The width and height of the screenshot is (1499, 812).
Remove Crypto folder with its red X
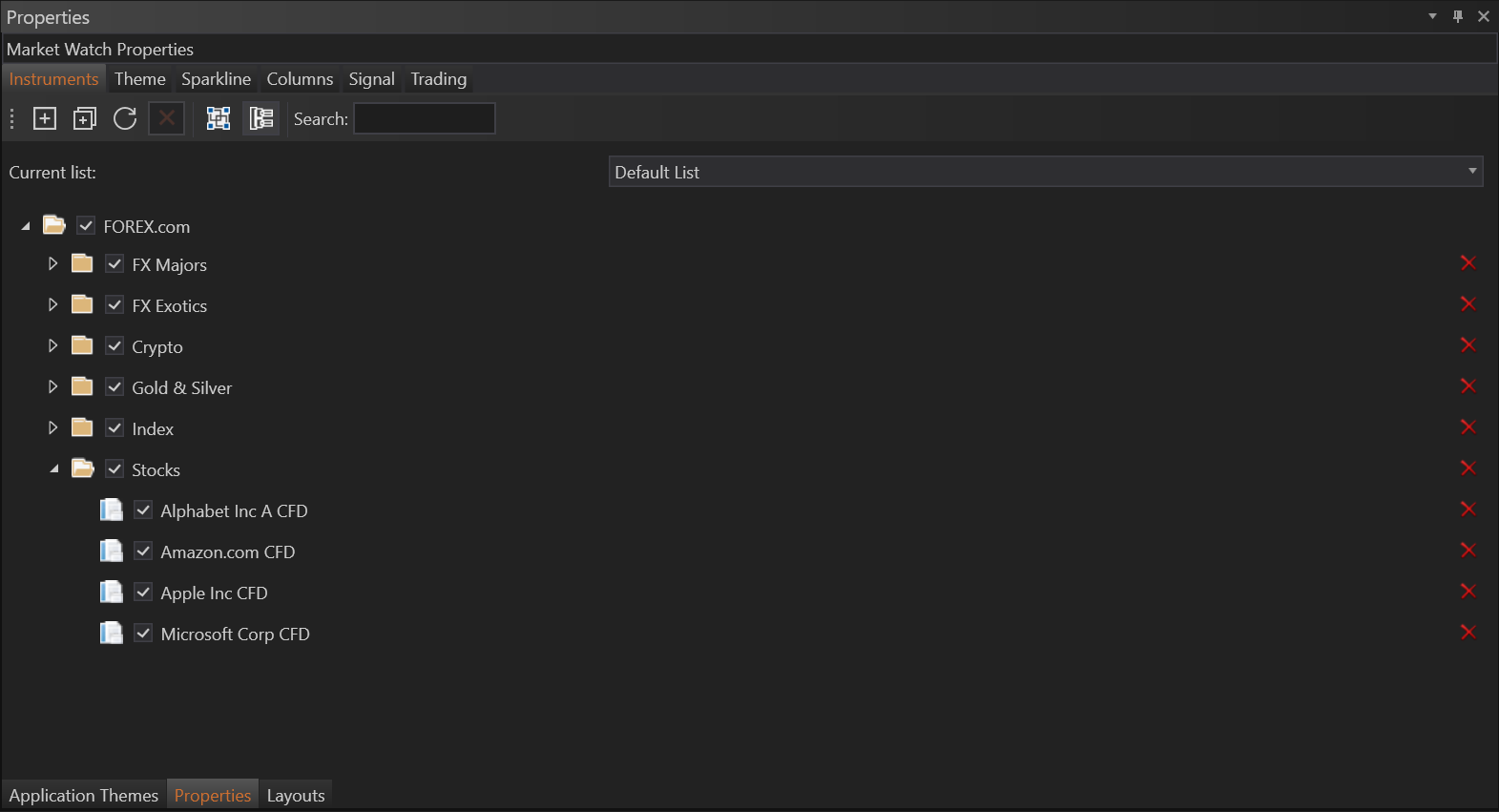pyautogui.click(x=1468, y=345)
